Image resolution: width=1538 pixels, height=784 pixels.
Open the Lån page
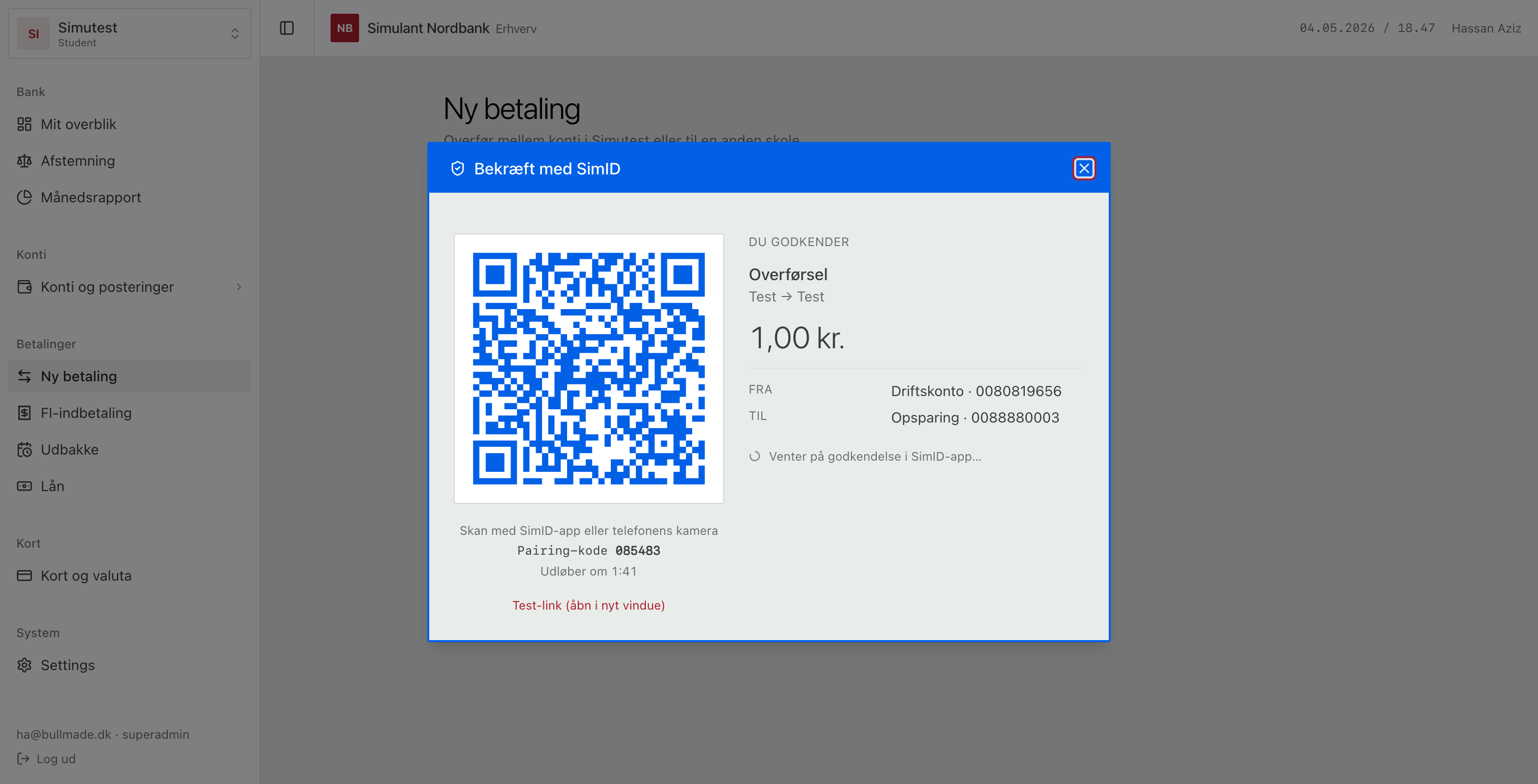point(130,486)
